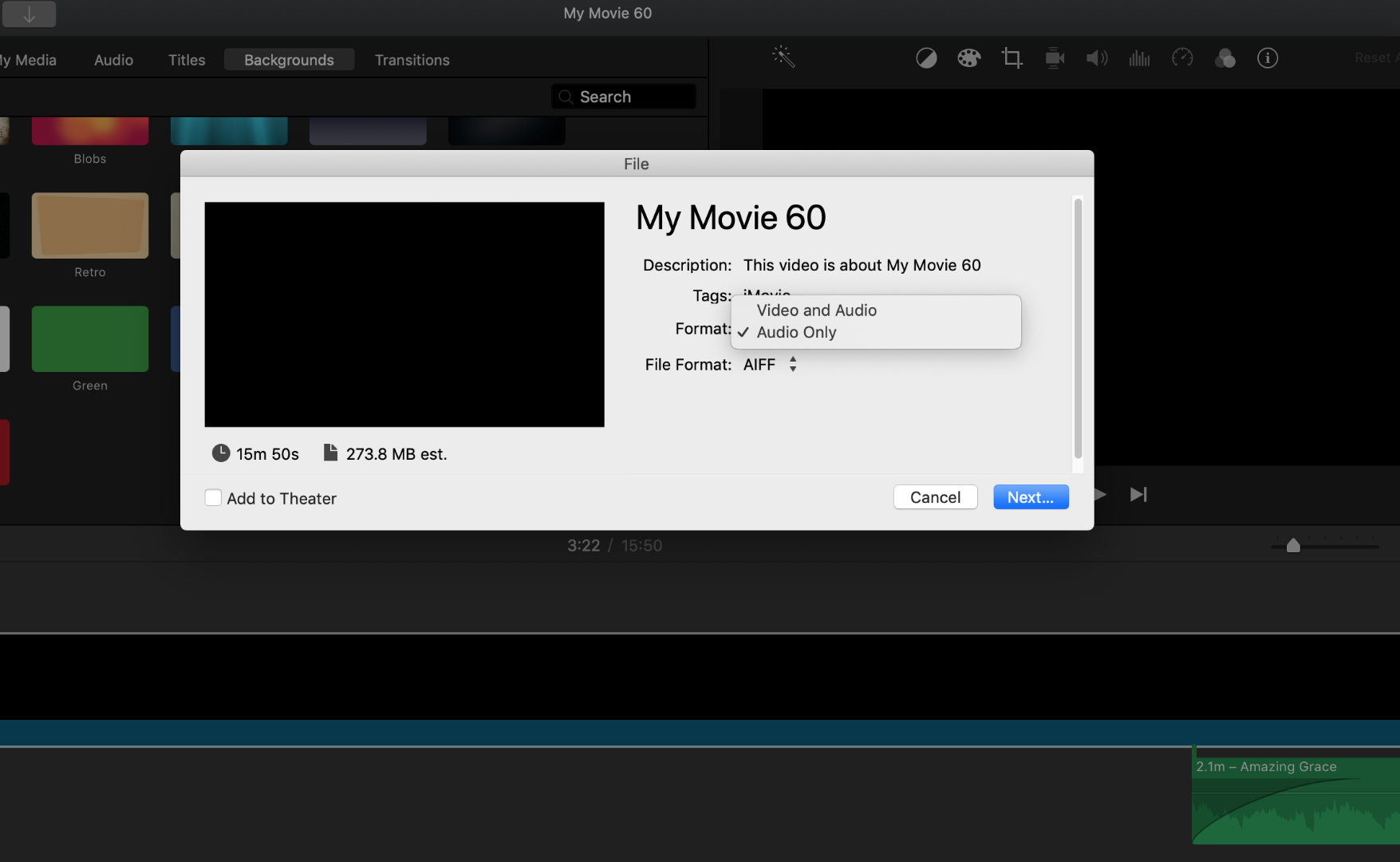
Task: Switch to the Audio tab
Action: (113, 60)
